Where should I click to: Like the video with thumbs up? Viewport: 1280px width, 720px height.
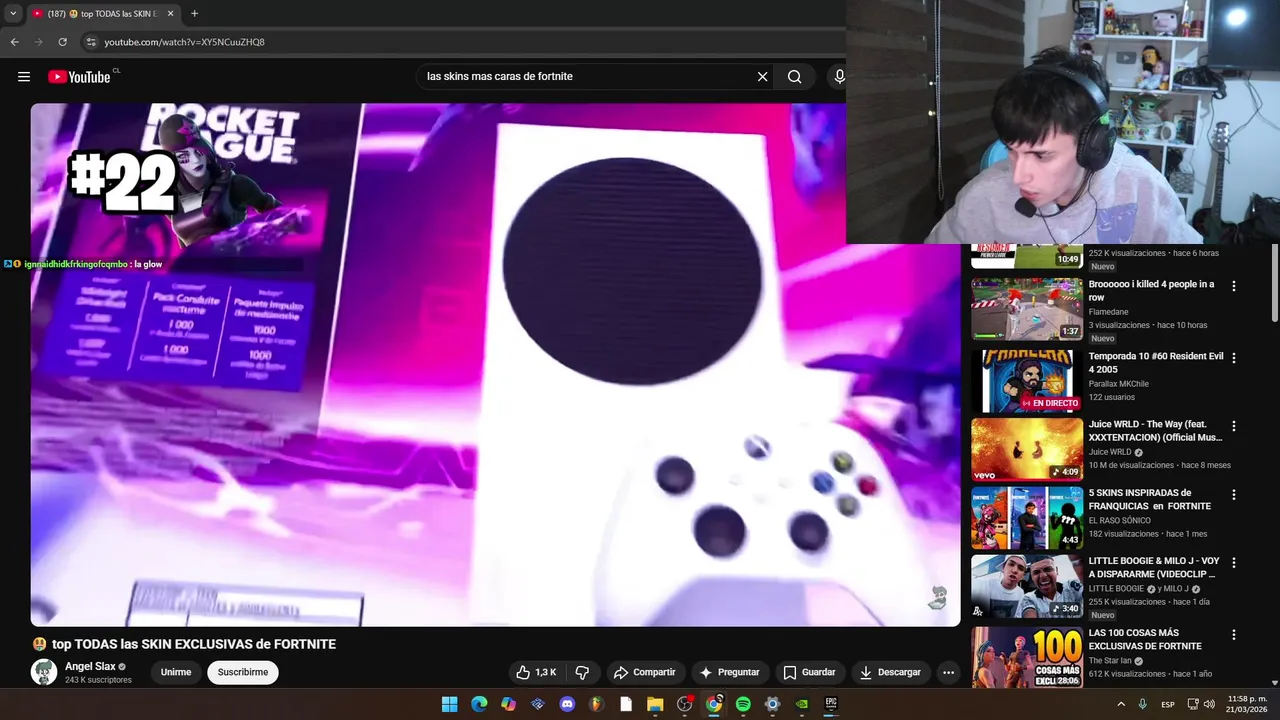[536, 673]
